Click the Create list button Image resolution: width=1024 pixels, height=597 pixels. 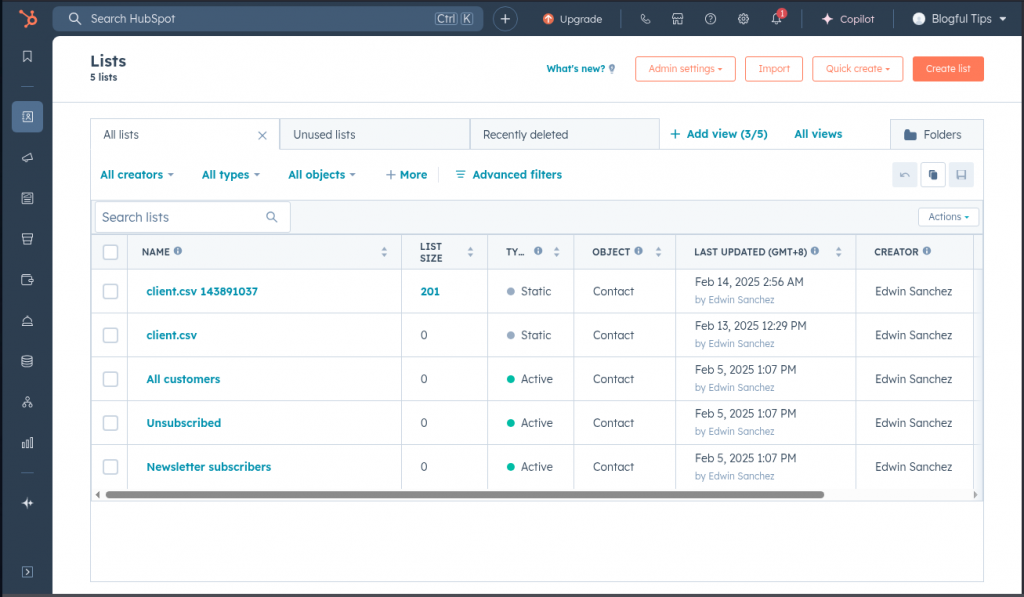coord(948,69)
